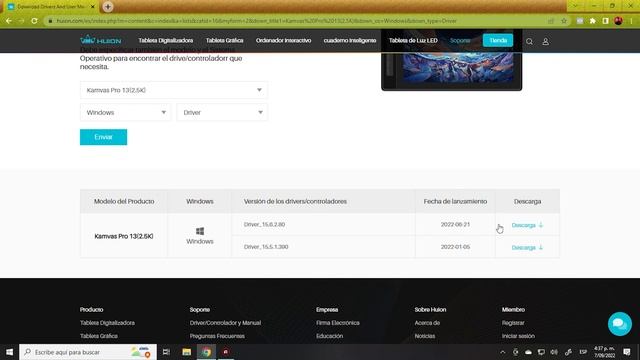Open footer link Preguntas Frecuentes
This screenshot has width=640, height=360.
pyautogui.click(x=217, y=336)
